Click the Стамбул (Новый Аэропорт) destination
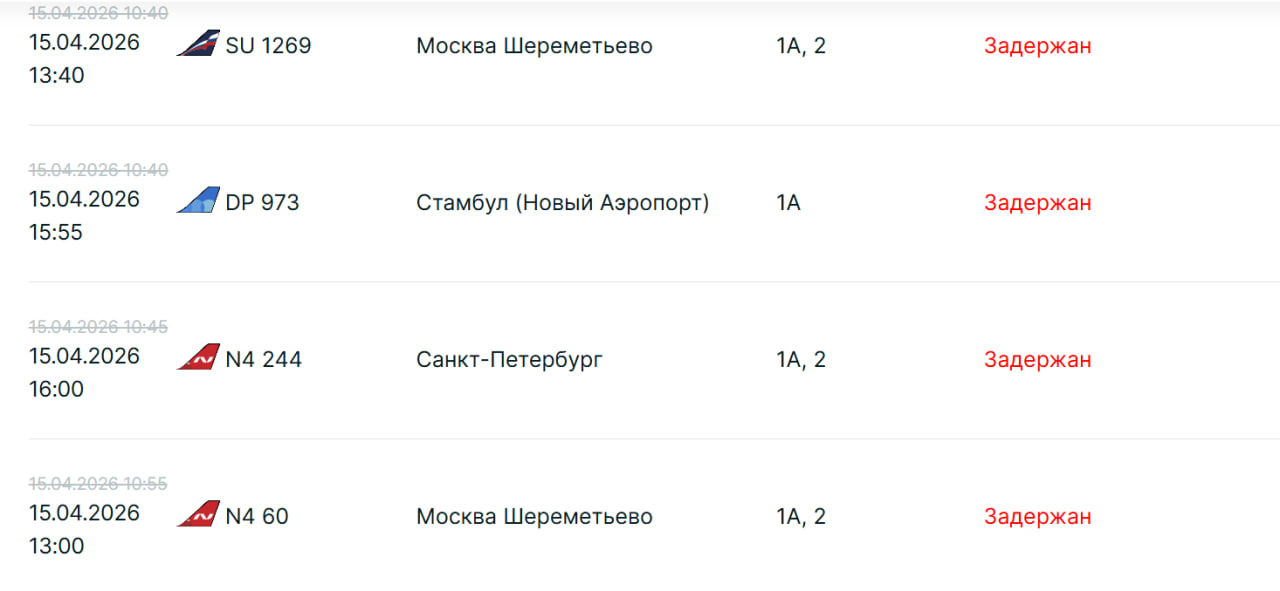This screenshot has width=1280, height=591. click(x=562, y=203)
